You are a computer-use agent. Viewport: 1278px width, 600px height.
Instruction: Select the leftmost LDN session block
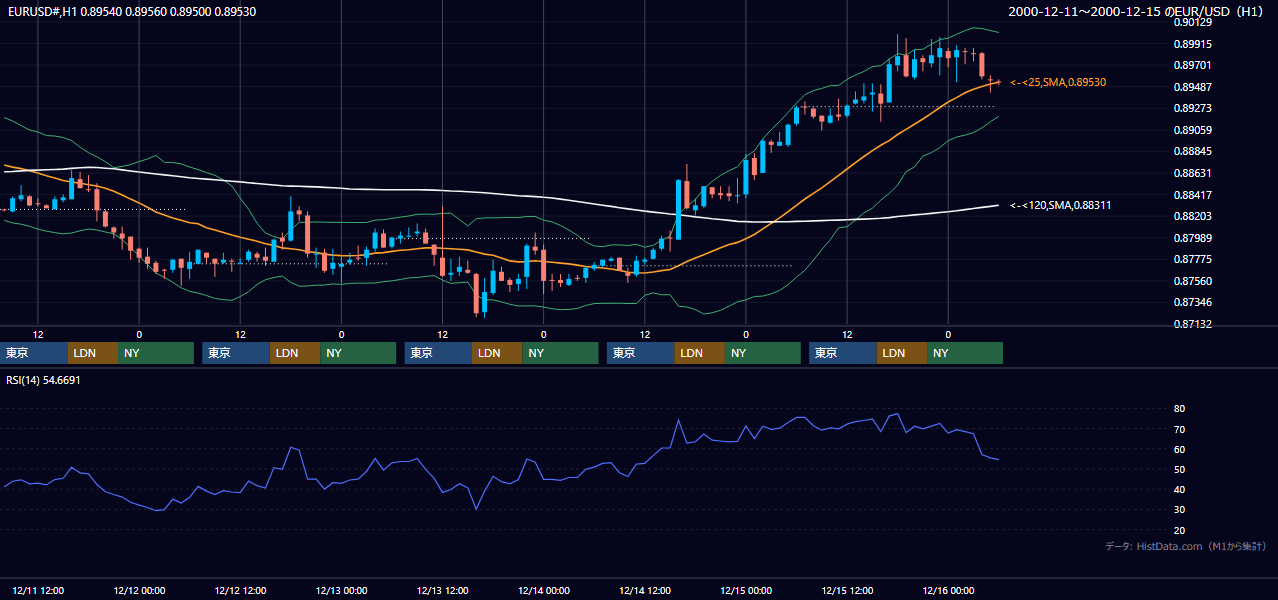coord(93,353)
